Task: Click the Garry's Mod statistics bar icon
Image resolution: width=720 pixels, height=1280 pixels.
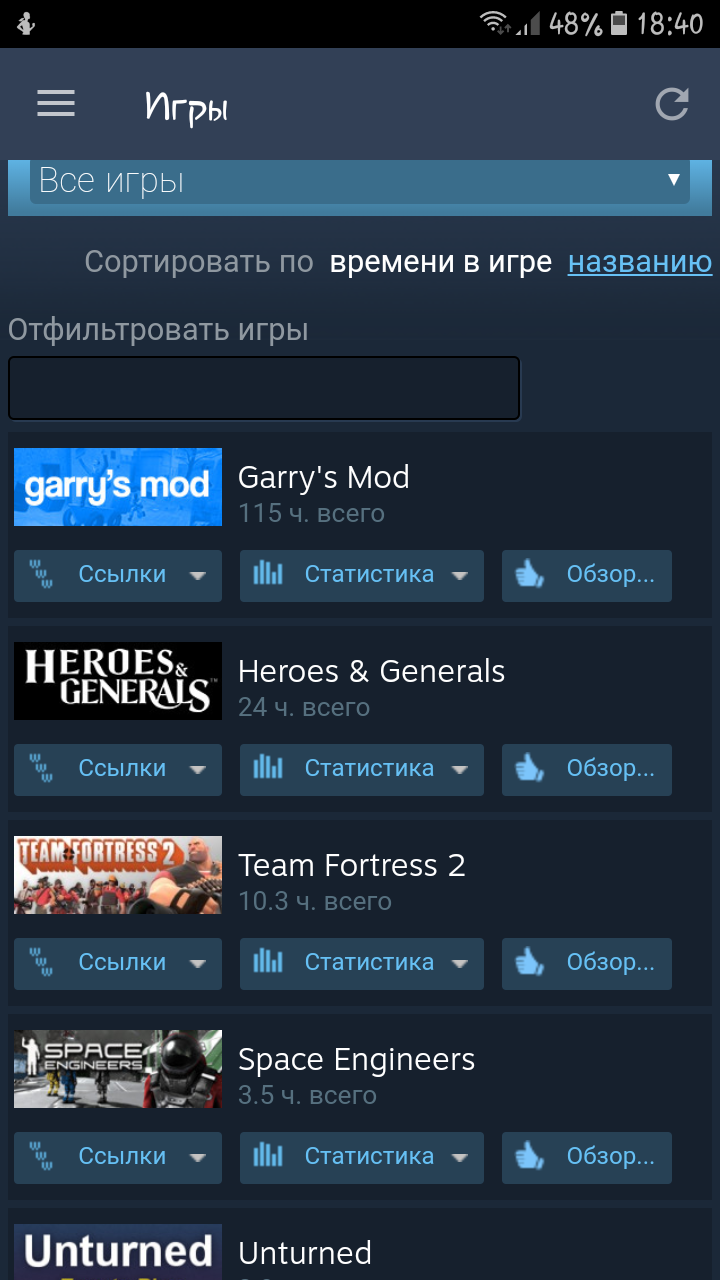Action: click(x=267, y=573)
